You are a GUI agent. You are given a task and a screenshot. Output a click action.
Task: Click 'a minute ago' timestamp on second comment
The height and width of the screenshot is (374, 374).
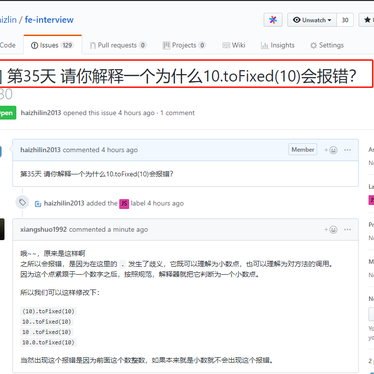[x=128, y=229]
